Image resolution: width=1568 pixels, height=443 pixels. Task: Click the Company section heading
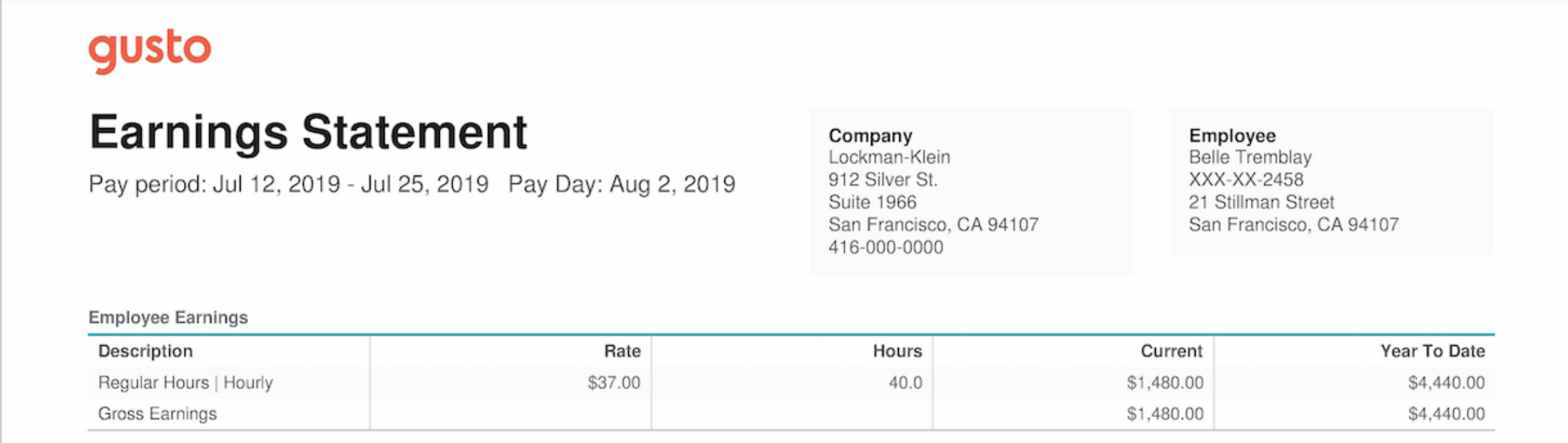point(870,136)
